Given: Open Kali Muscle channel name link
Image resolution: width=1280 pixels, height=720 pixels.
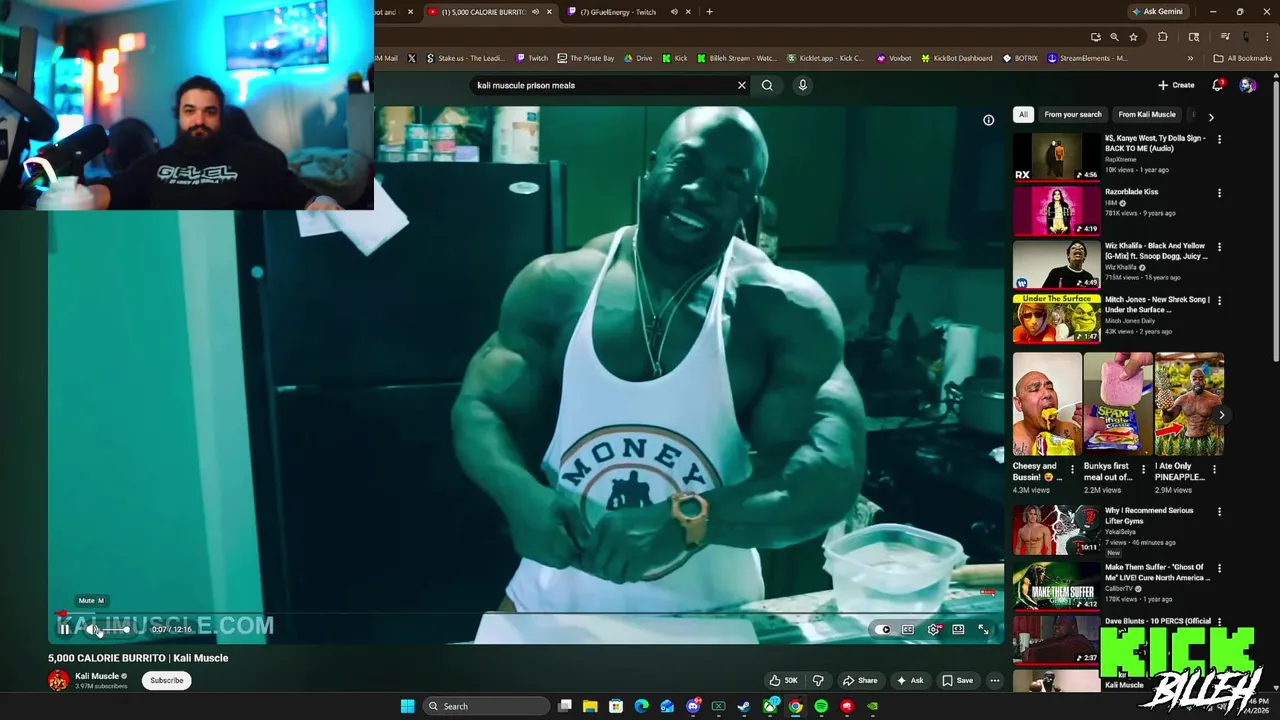Looking at the screenshot, I should 97,676.
